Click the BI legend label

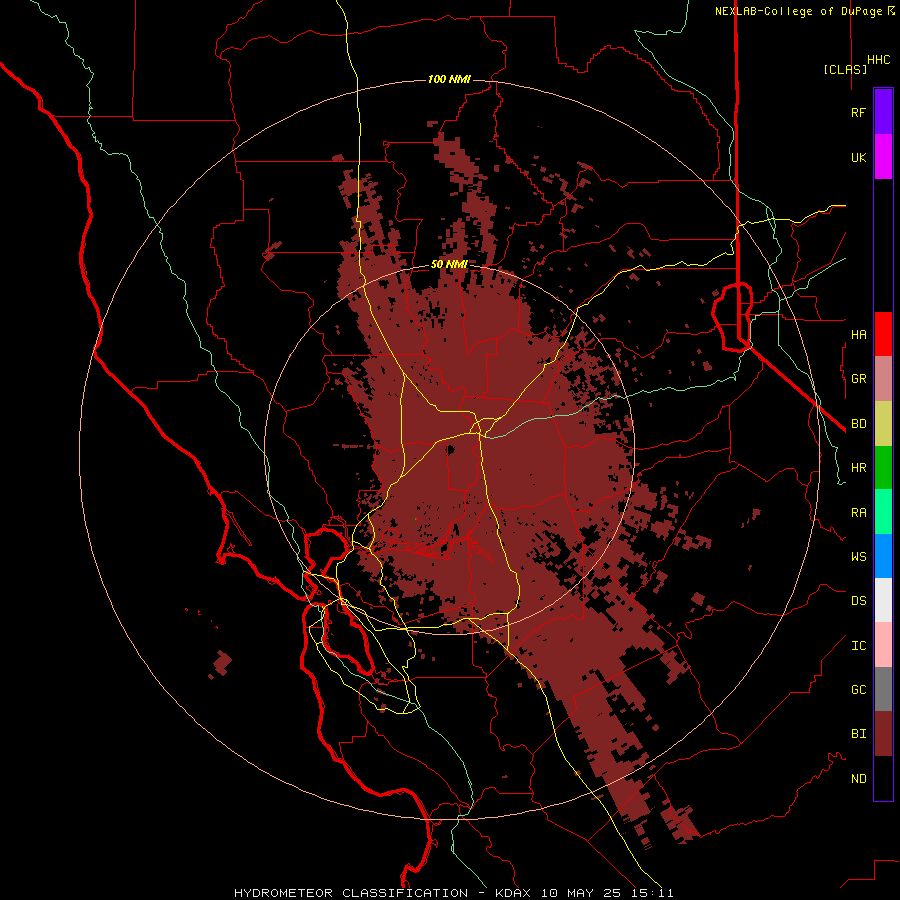pos(858,733)
